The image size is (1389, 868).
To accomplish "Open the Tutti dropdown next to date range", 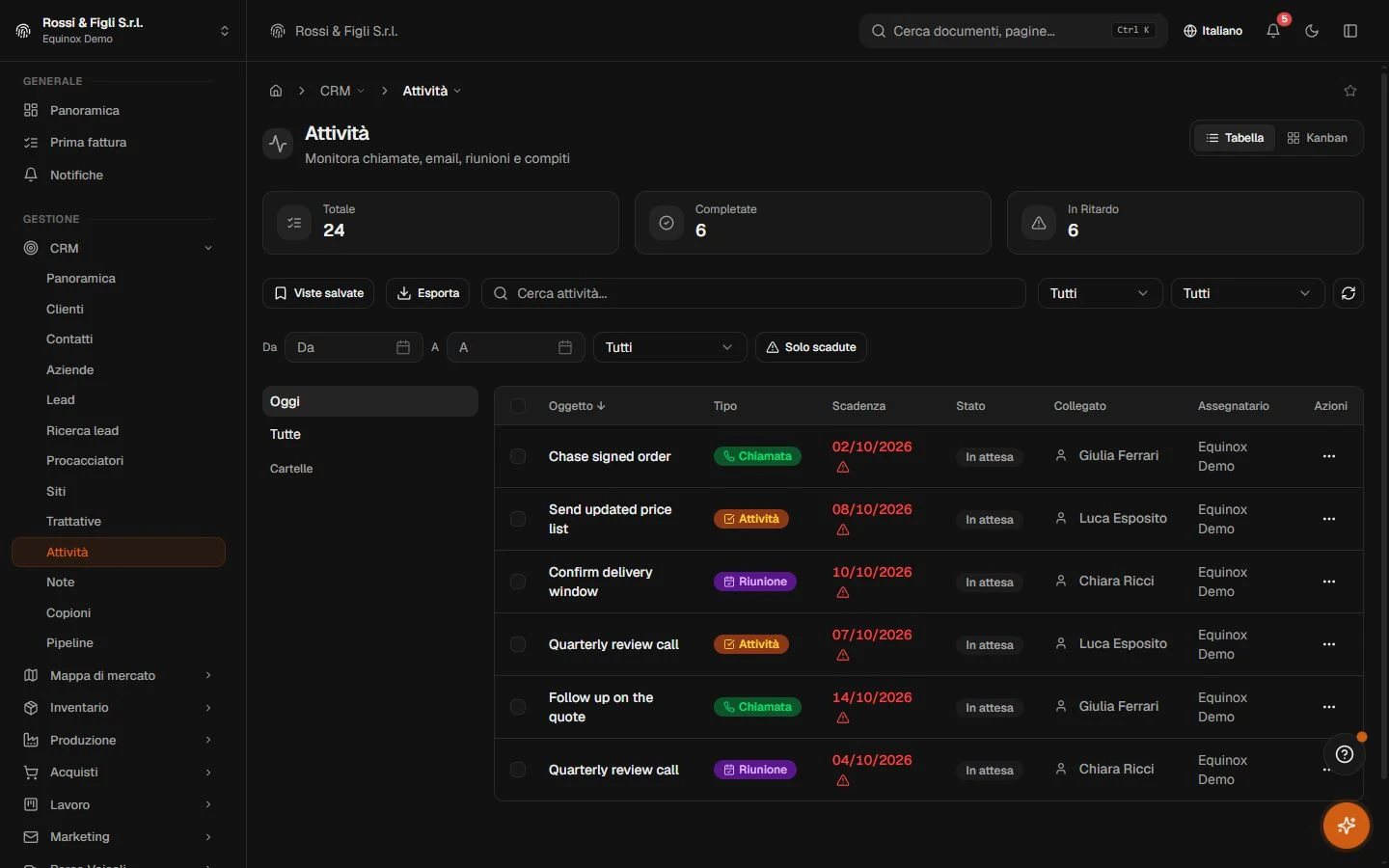I will (x=669, y=347).
